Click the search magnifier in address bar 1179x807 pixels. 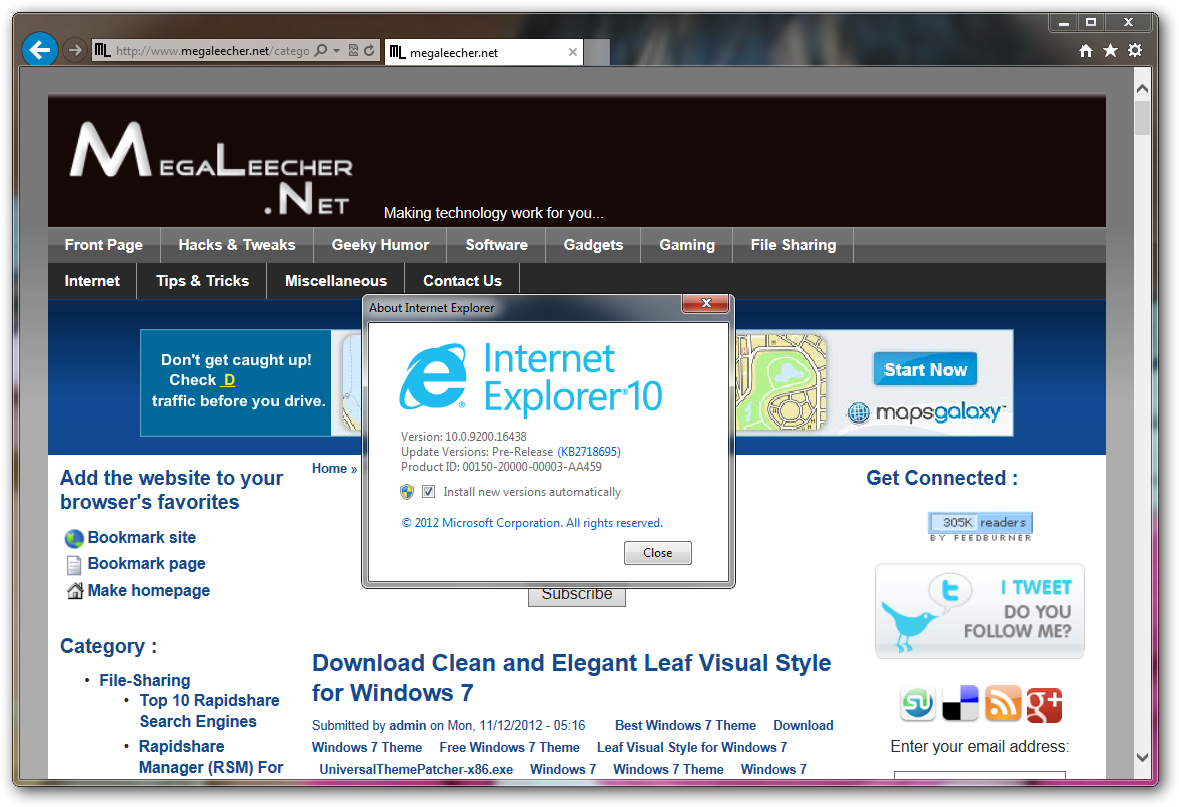pos(321,50)
